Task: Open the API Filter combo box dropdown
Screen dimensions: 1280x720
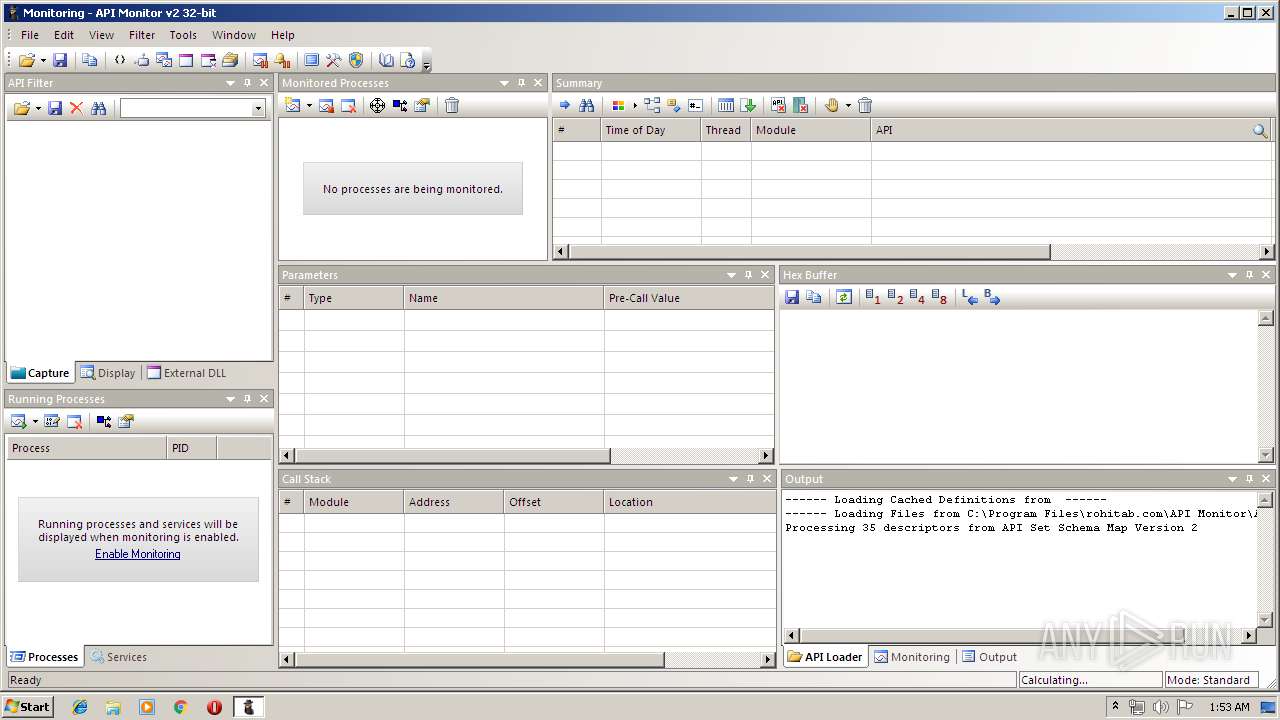Action: (258, 108)
